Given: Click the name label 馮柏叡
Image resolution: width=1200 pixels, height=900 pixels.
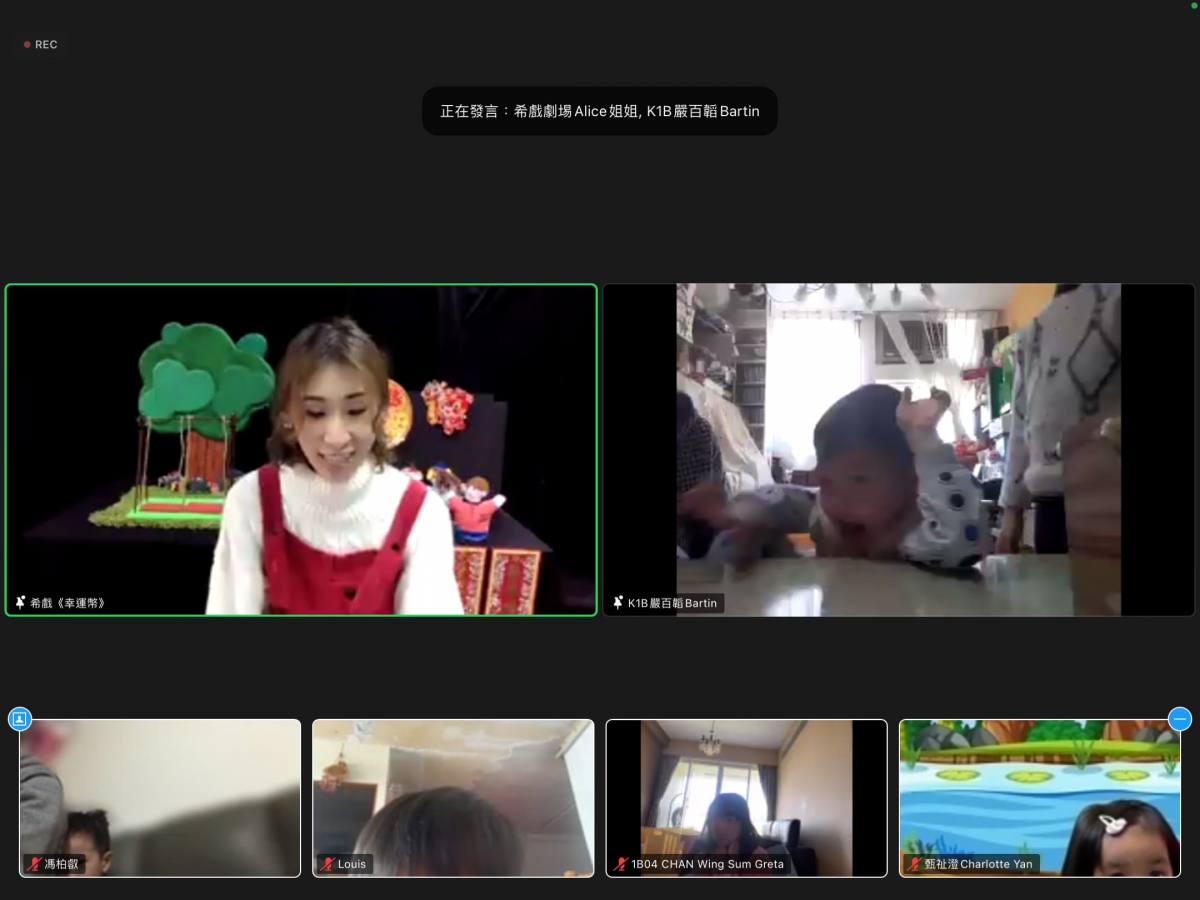Looking at the screenshot, I should [x=62, y=864].
